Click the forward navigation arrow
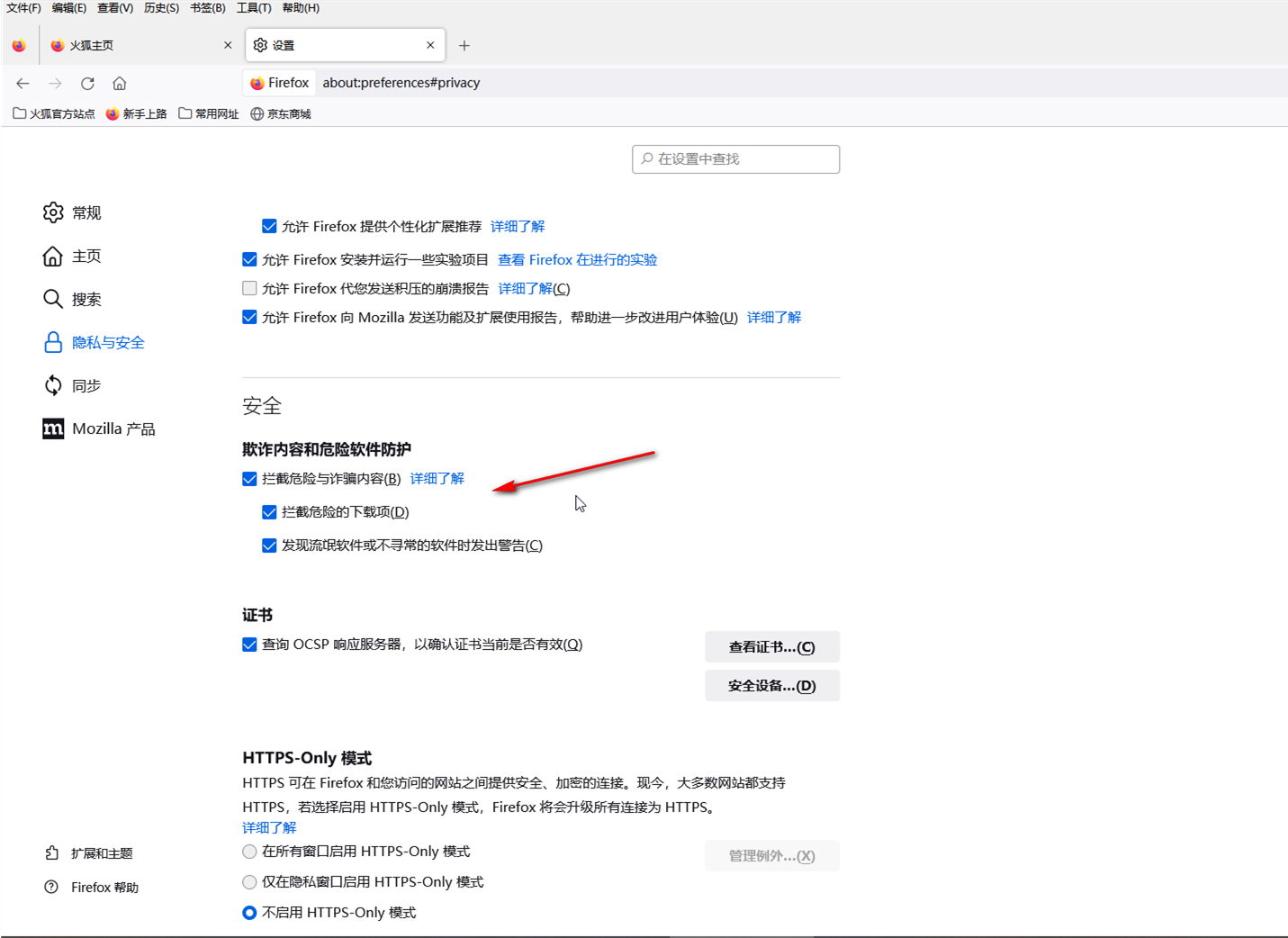 point(55,83)
